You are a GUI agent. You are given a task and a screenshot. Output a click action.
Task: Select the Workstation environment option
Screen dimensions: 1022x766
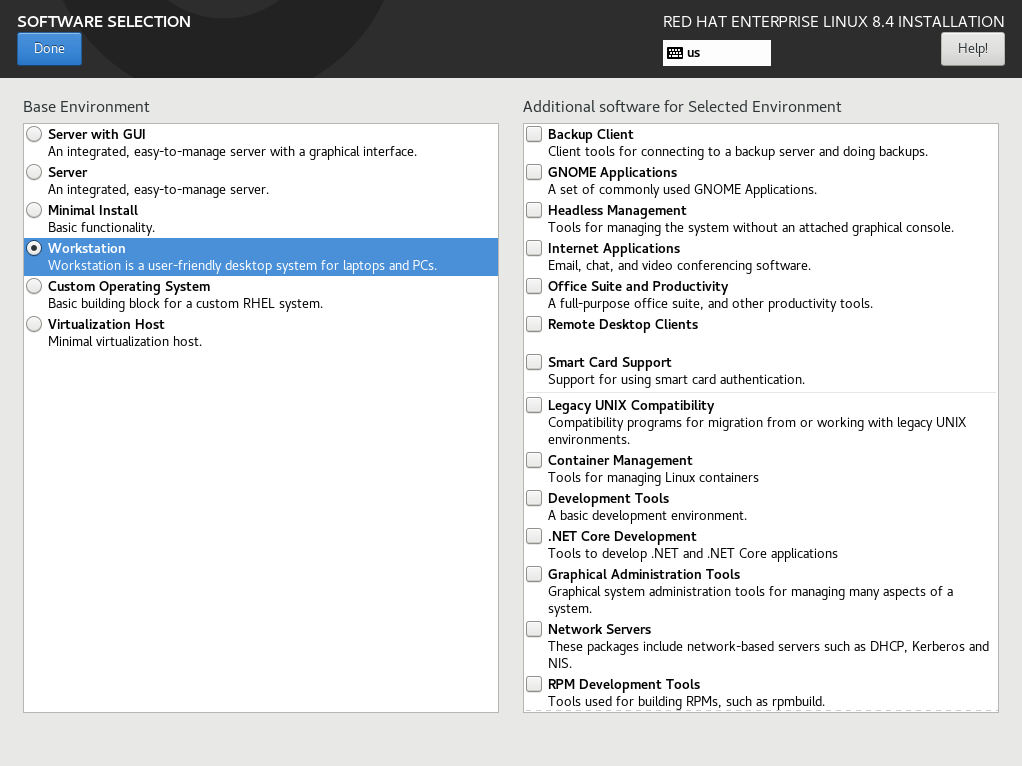[35, 248]
